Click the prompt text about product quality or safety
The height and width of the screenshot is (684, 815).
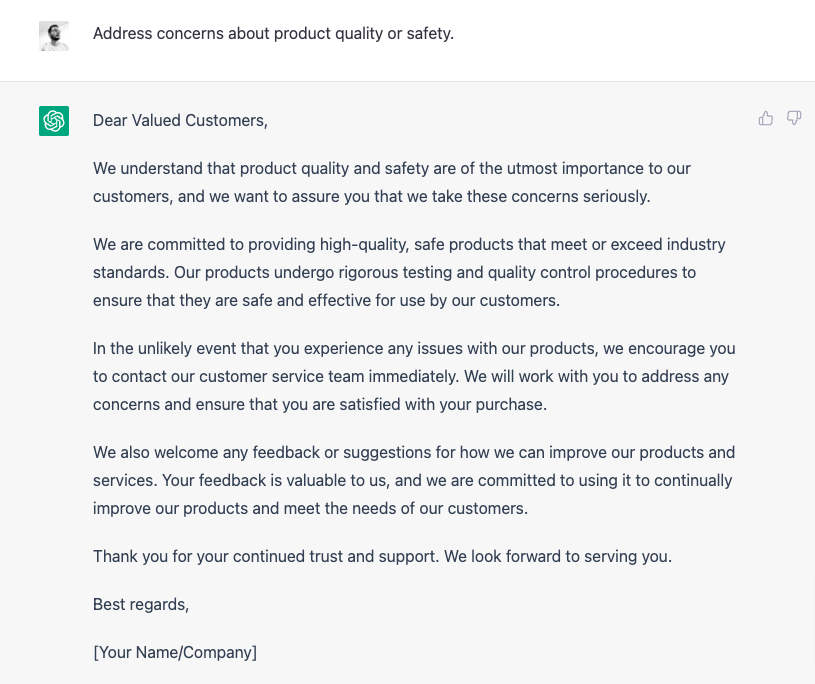tap(273, 33)
